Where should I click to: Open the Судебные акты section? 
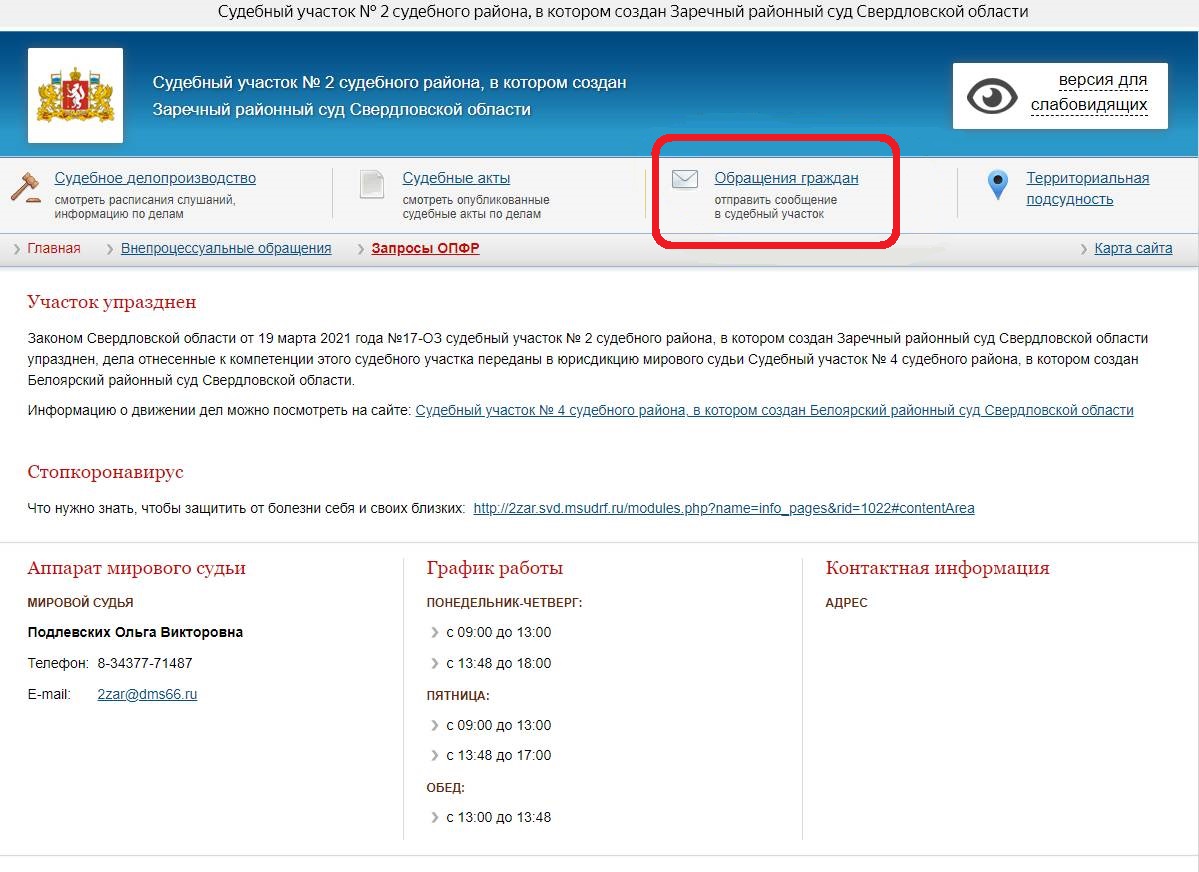click(x=457, y=177)
